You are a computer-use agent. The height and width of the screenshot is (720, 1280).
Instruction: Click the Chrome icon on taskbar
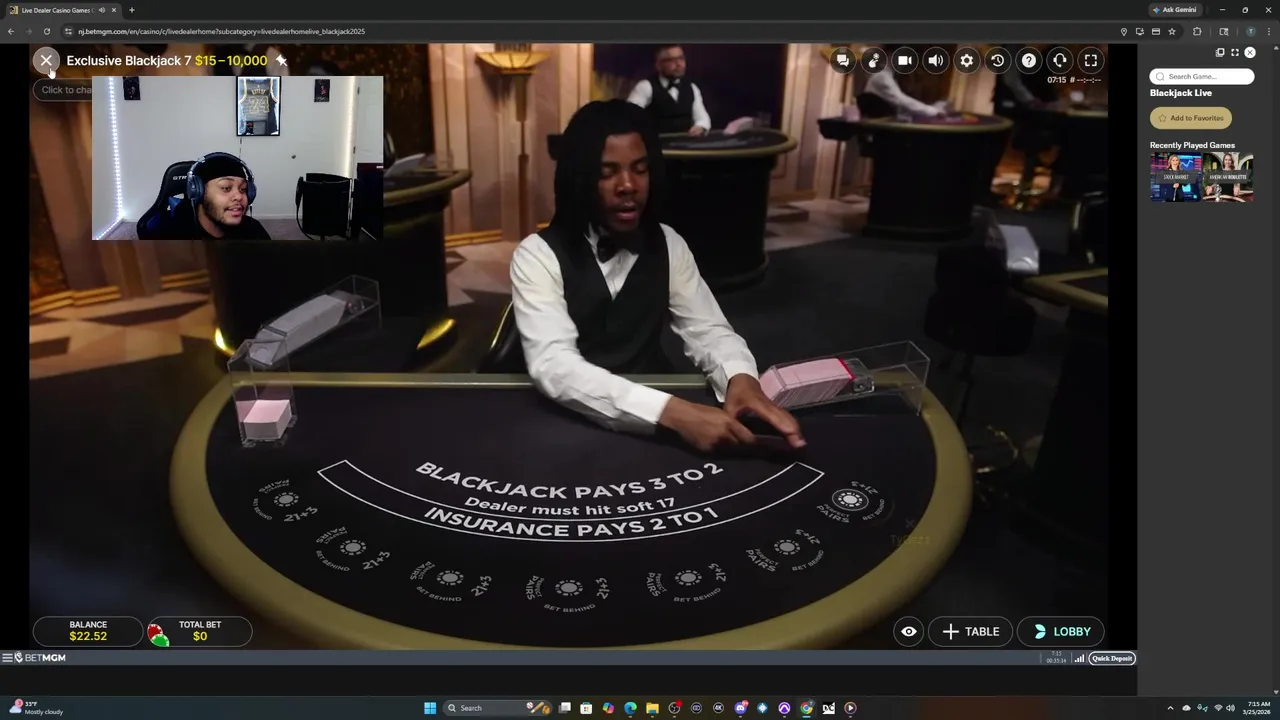(x=806, y=708)
